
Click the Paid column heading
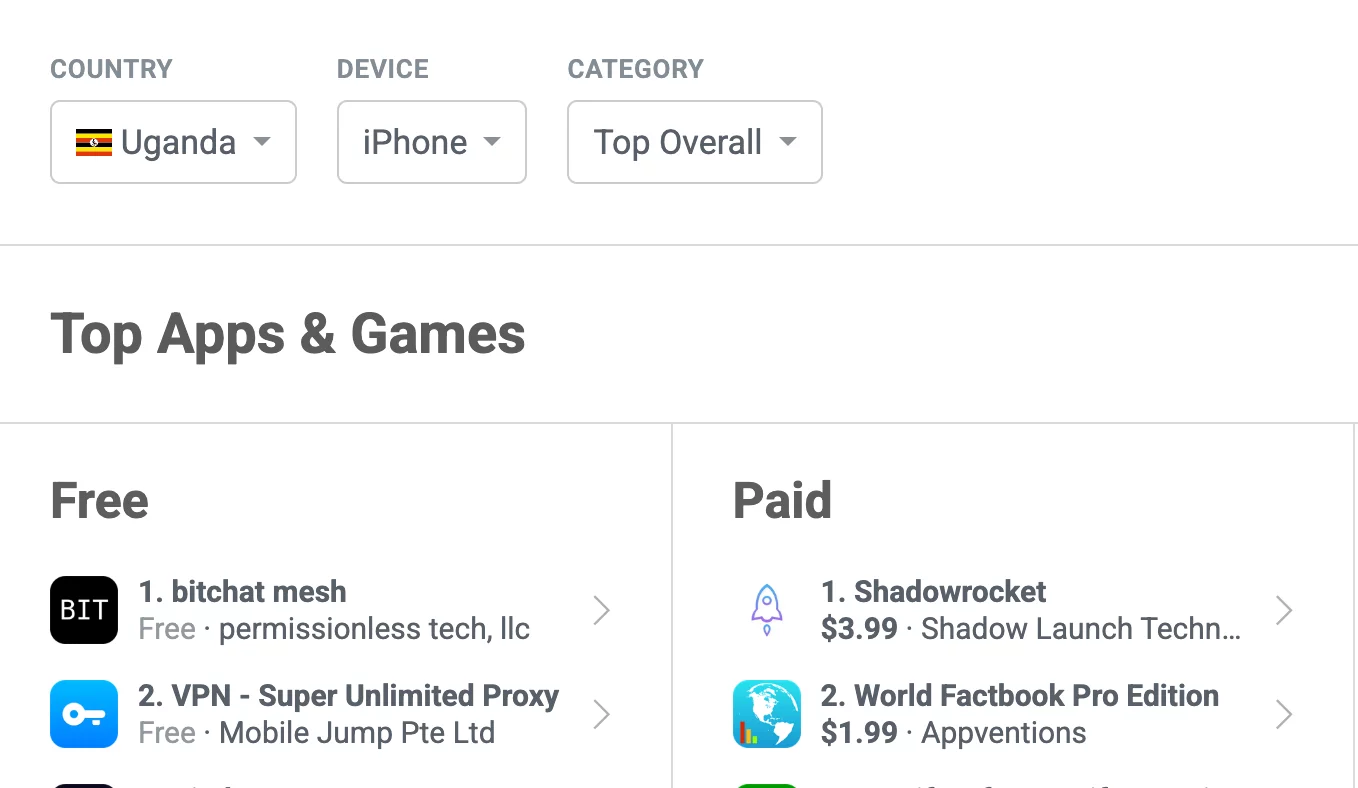pyautogui.click(x=782, y=501)
